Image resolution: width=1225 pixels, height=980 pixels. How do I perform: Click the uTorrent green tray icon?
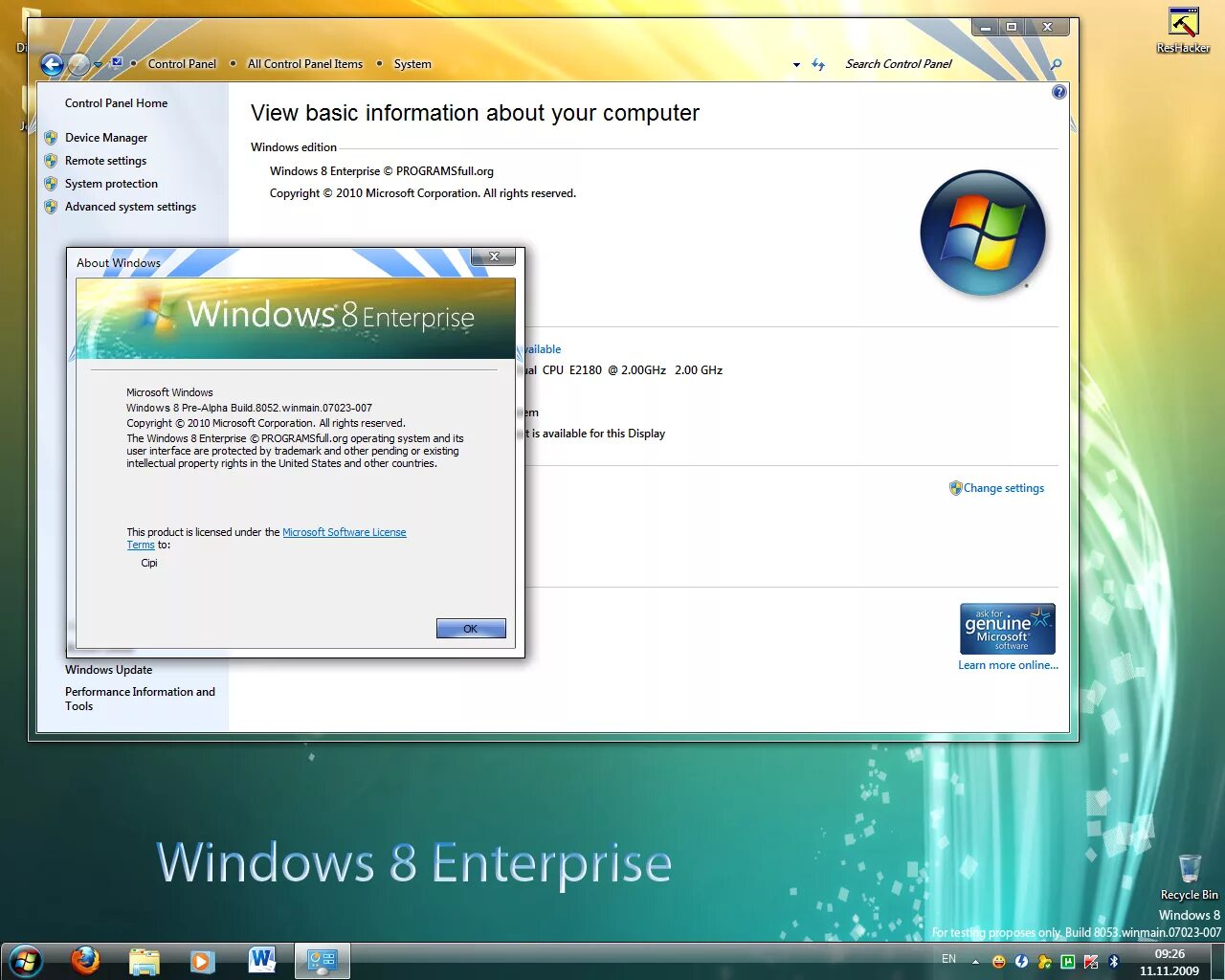click(x=1067, y=962)
